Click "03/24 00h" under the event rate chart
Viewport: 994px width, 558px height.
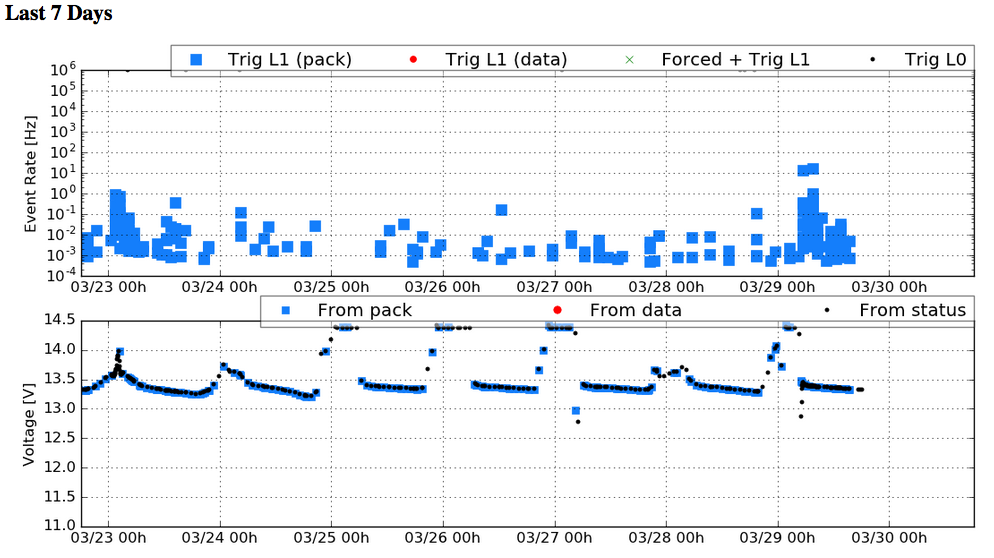(220, 287)
